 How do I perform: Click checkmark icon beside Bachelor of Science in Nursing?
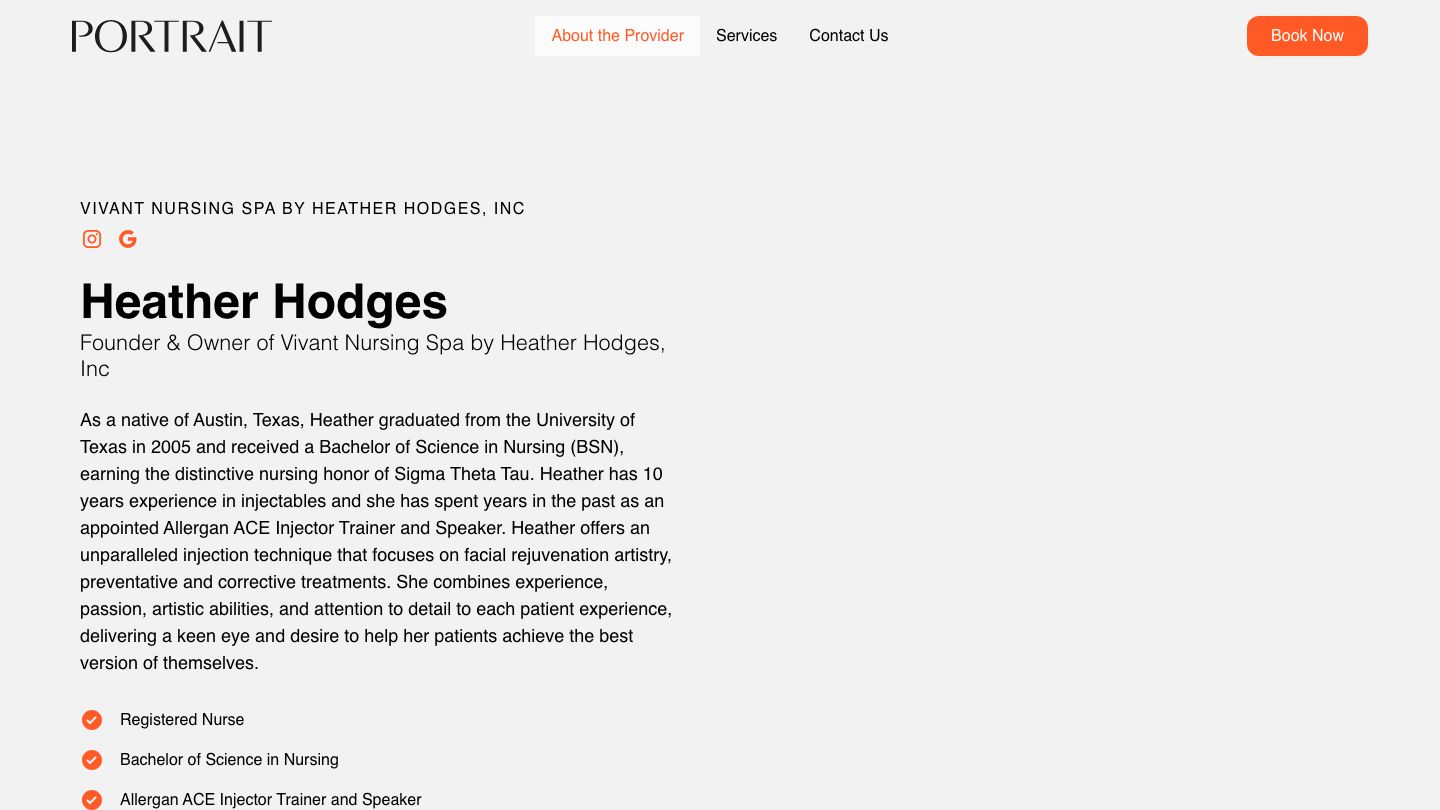coord(92,760)
